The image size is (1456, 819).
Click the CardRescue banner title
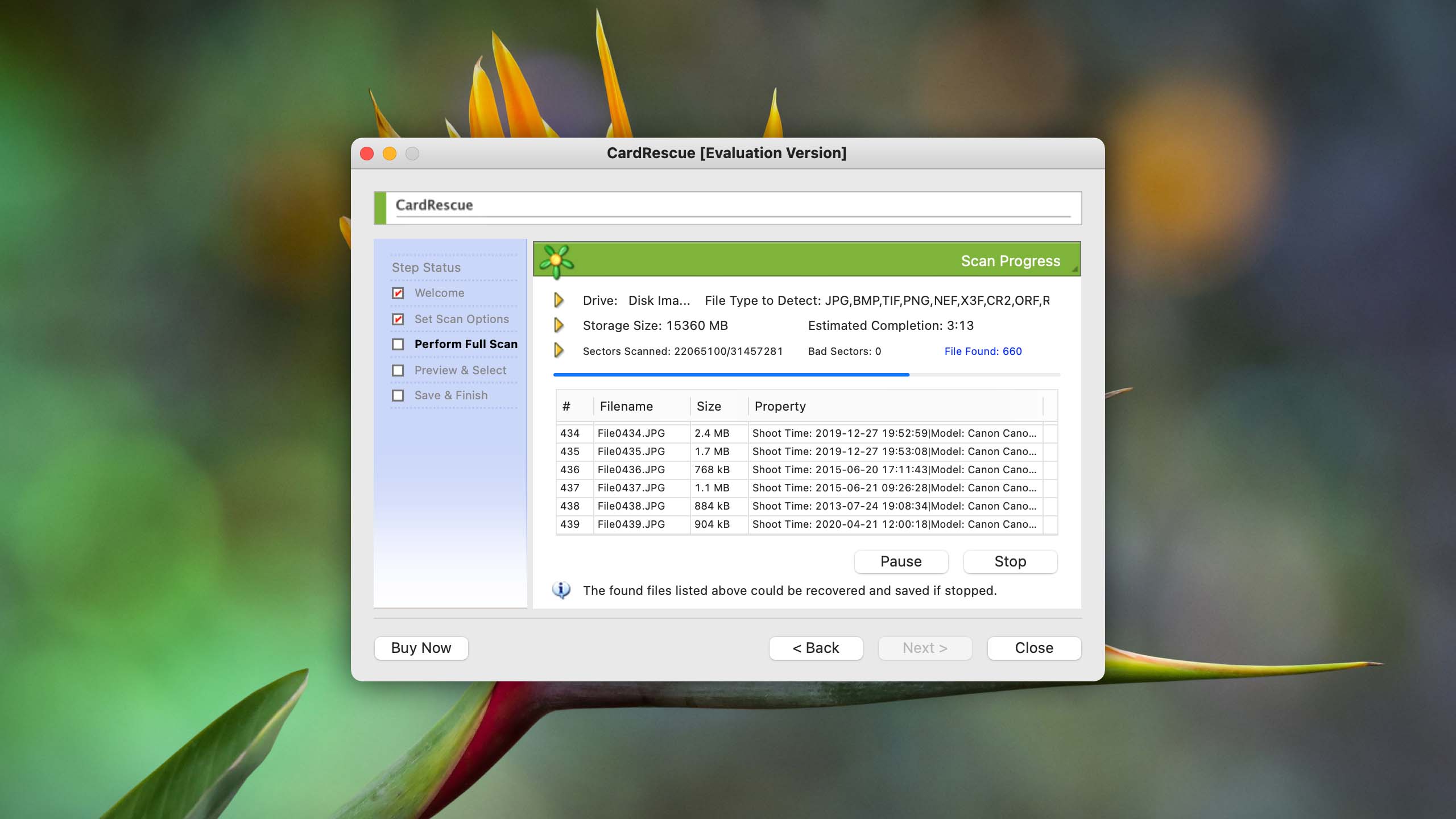click(434, 205)
